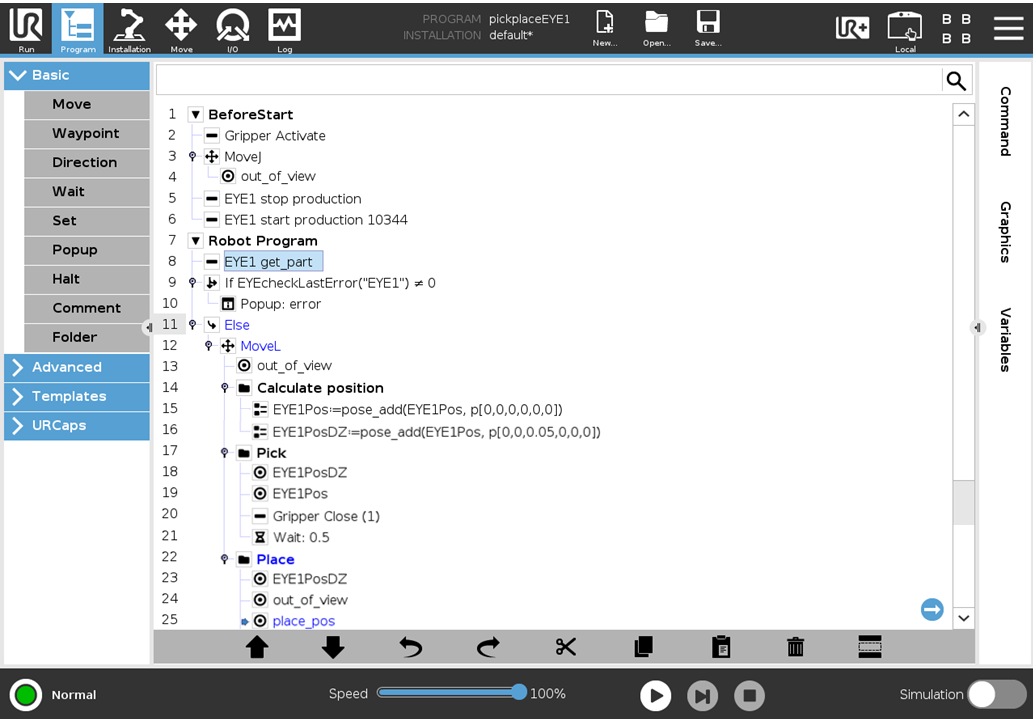This screenshot has height=719, width=1036.
Task: Open the Variables side tab
Action: tap(1005, 340)
